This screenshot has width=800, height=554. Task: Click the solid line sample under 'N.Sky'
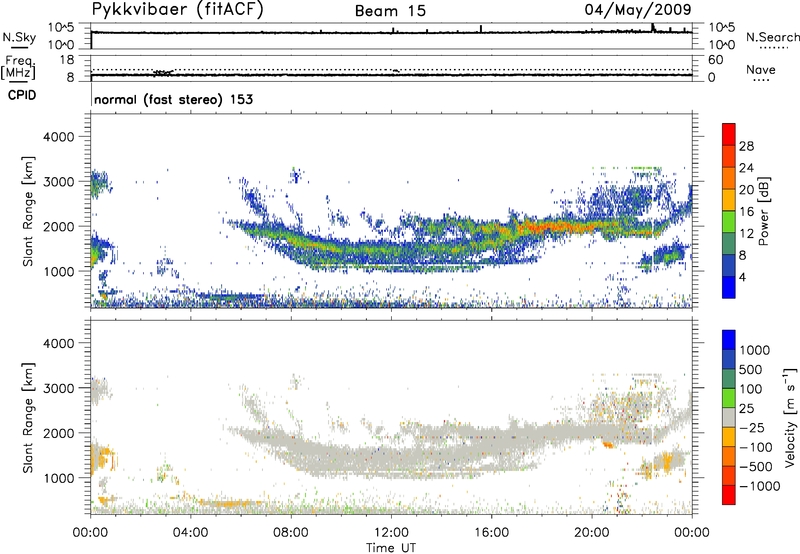point(19,47)
